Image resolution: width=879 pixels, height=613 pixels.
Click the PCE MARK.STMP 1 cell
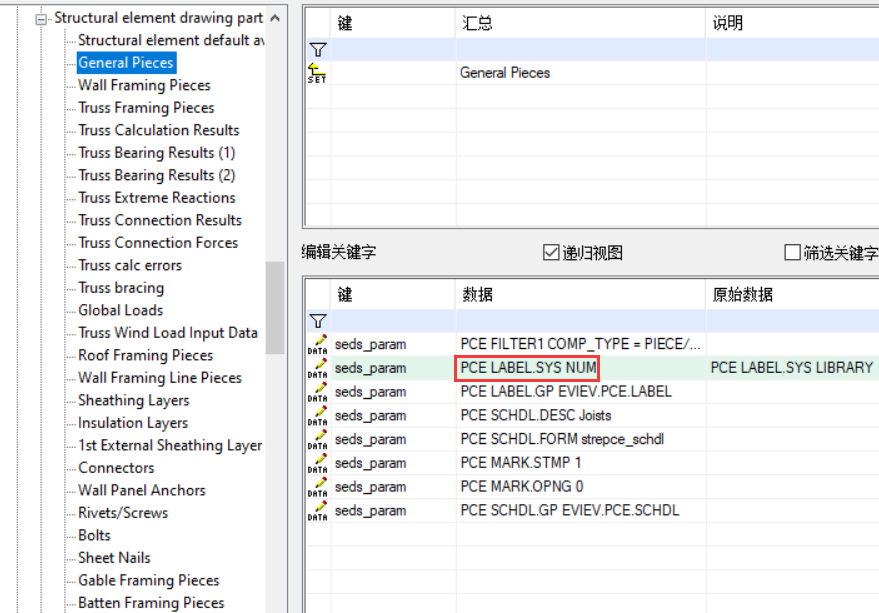580,463
